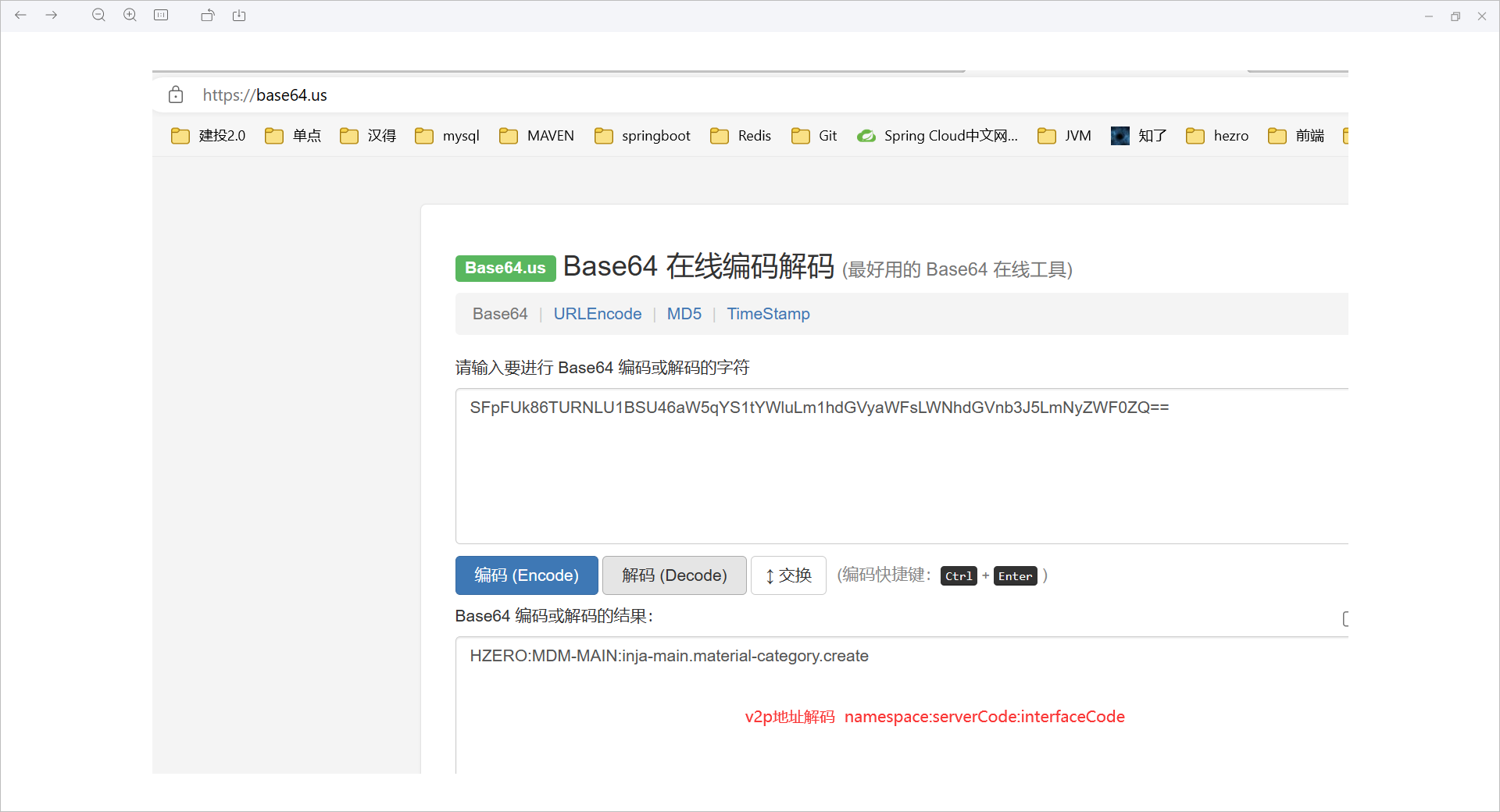Click the Ctrl key badge
The width and height of the screenshot is (1500, 812).
(959, 576)
